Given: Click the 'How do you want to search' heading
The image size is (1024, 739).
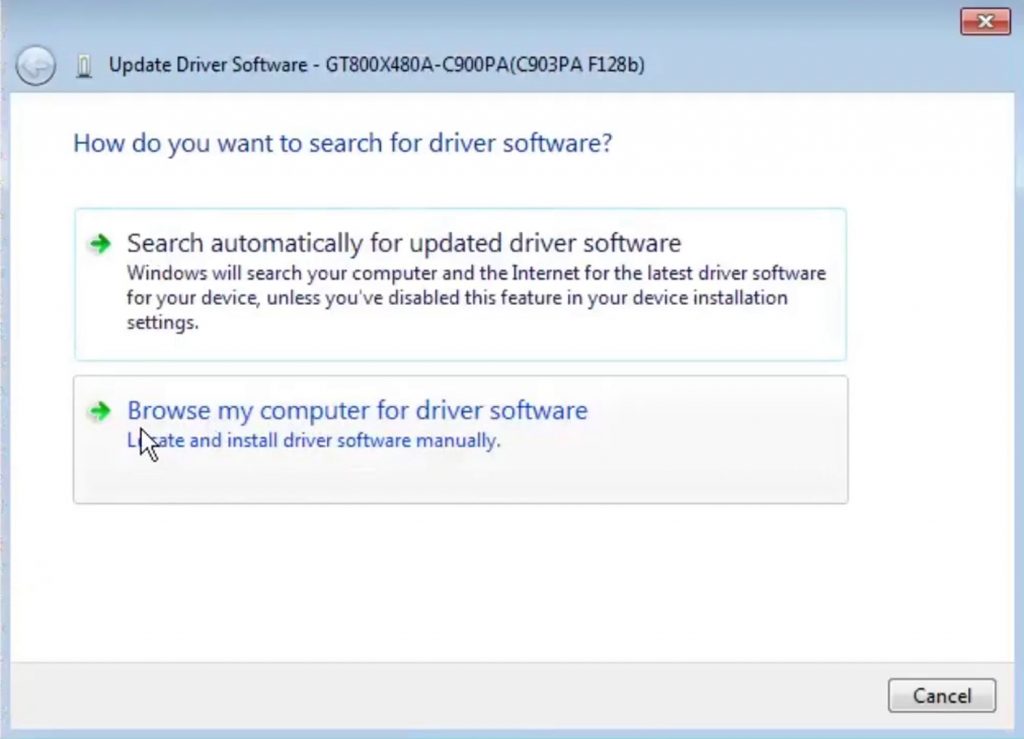Looking at the screenshot, I should (342, 143).
